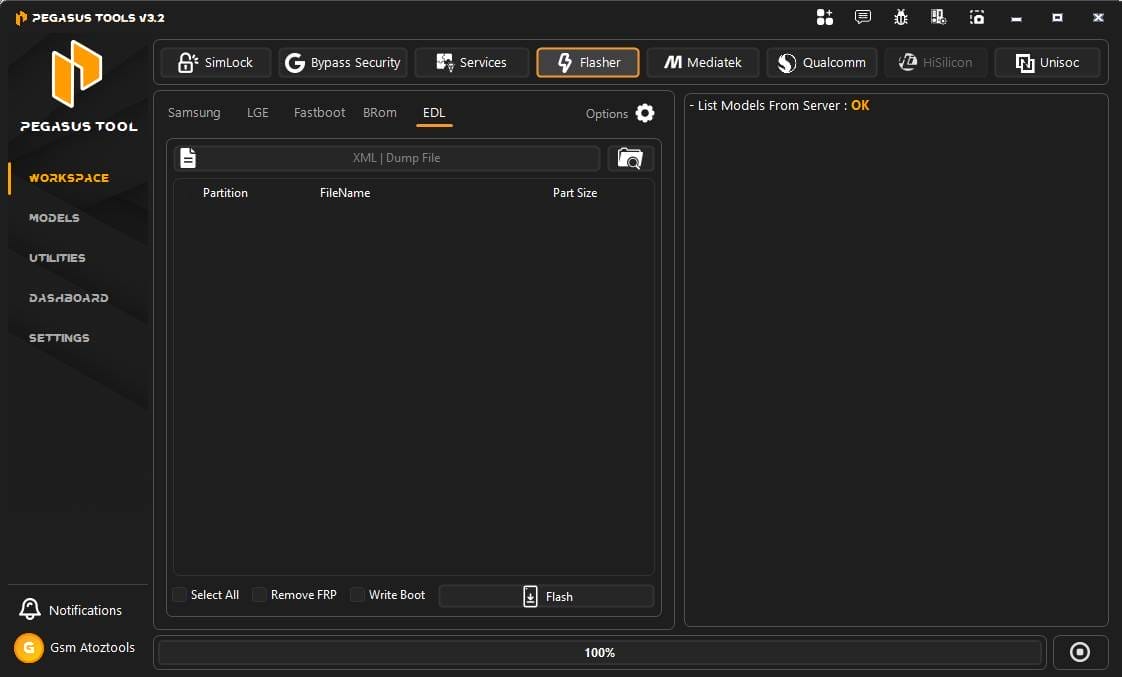Open the stop/record control beside the progress bar
This screenshot has height=677, width=1122.
point(1080,651)
